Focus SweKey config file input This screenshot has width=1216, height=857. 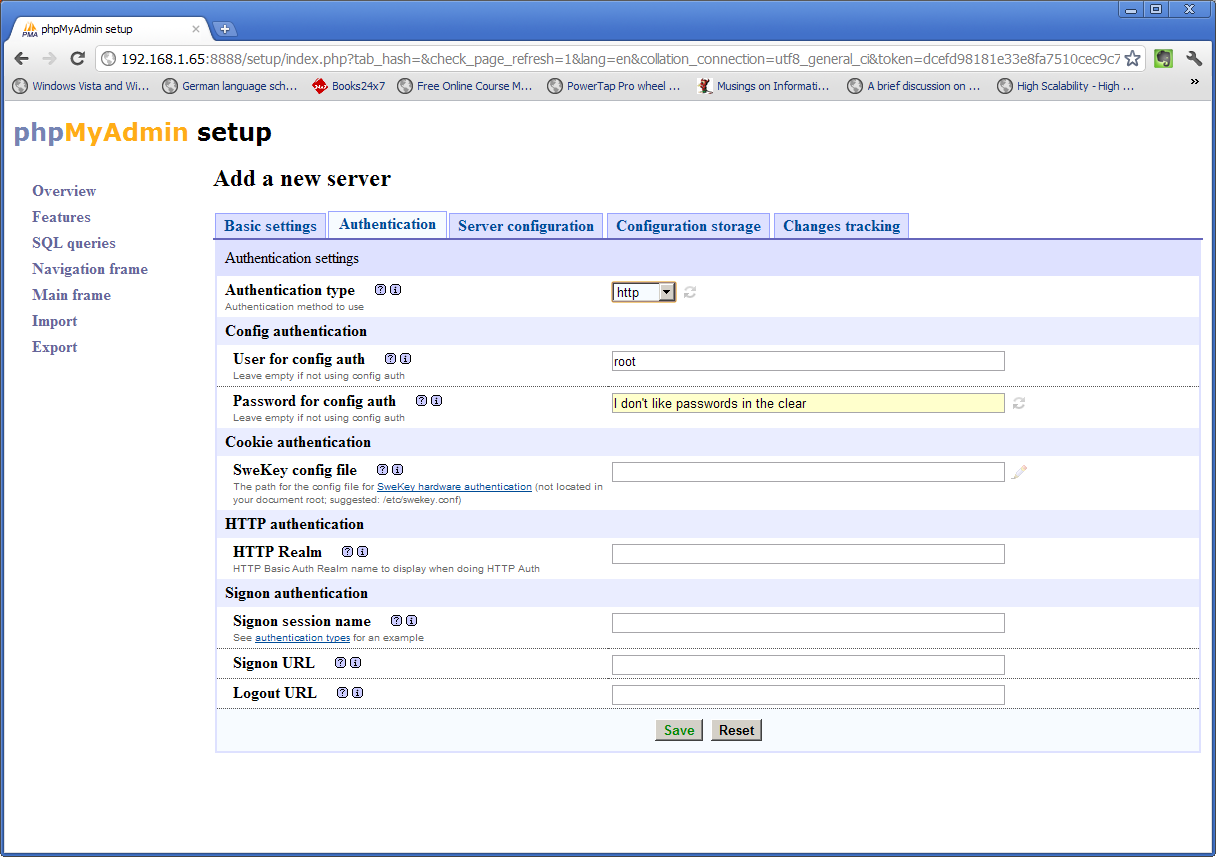click(808, 472)
